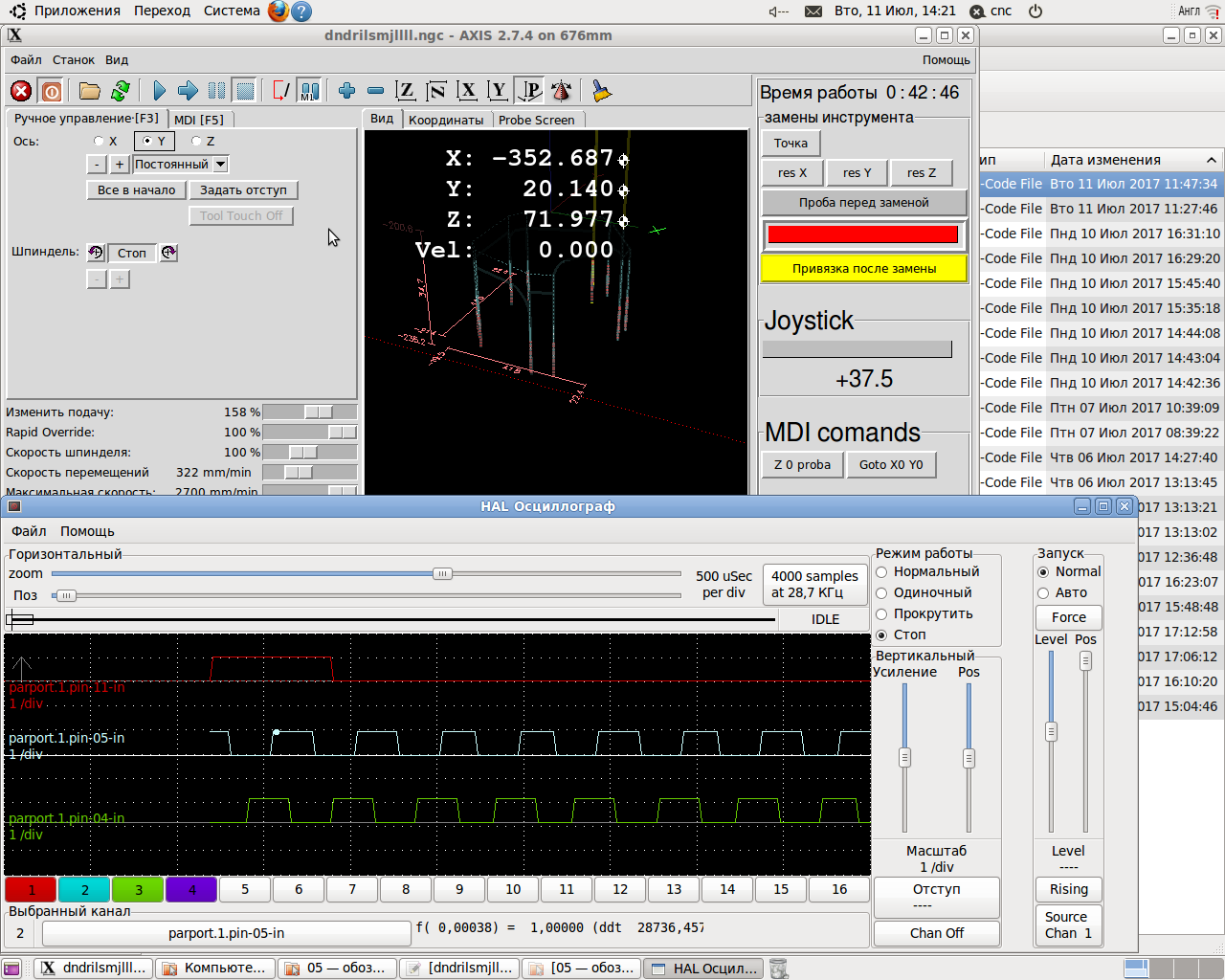
Task: Select the Z axis radio button
Action: [x=196, y=141]
